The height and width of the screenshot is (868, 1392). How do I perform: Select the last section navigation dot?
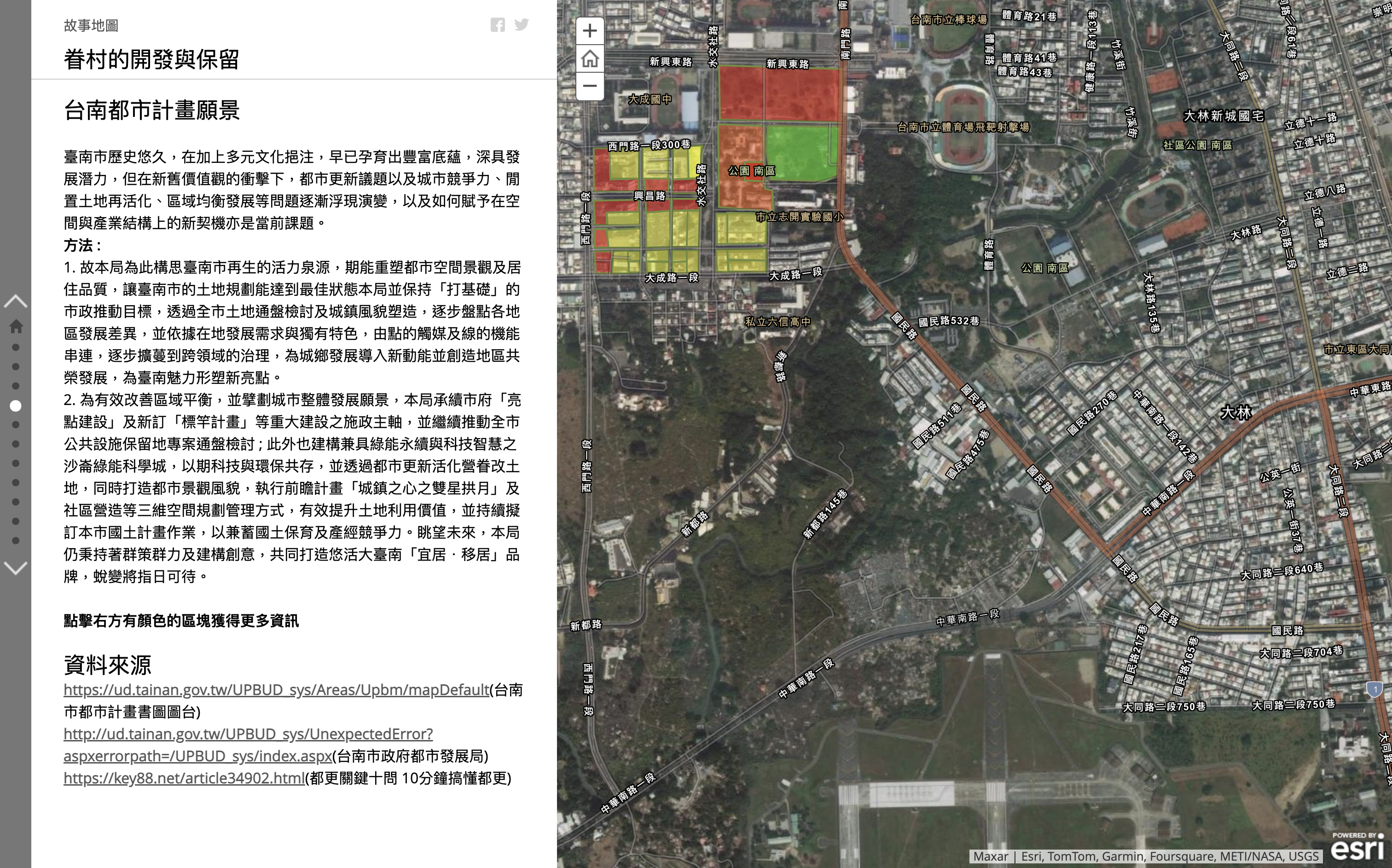click(x=16, y=541)
